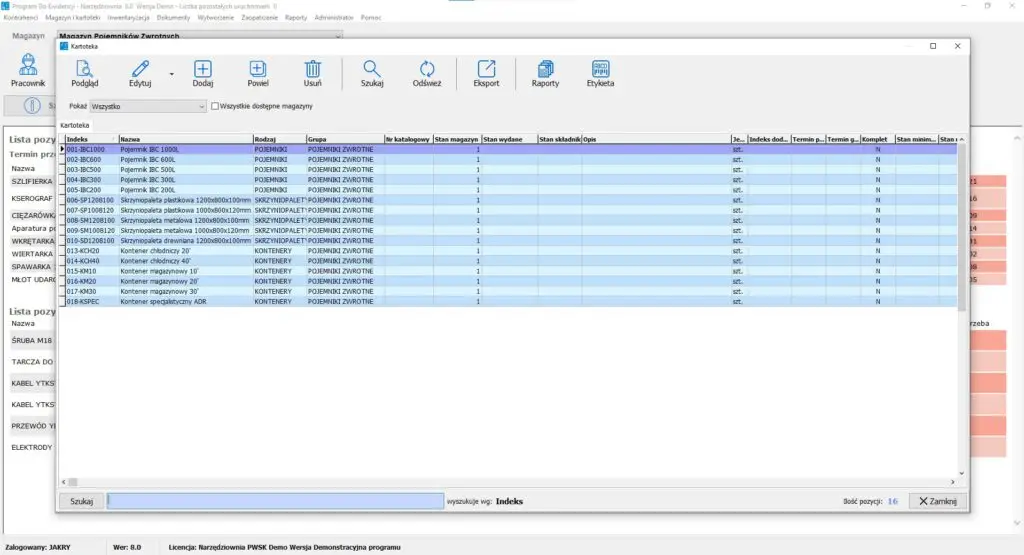Expand the Edytuj dropdown arrow

tap(171, 75)
